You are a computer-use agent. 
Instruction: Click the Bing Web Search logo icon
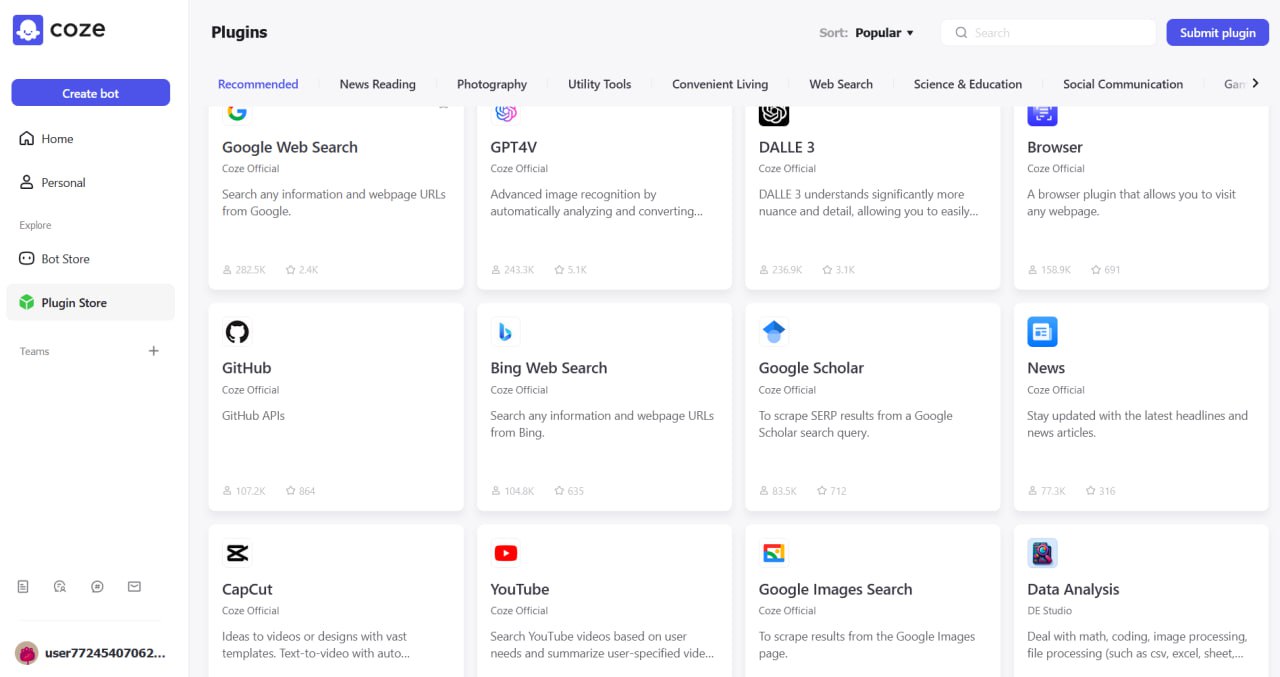505,332
